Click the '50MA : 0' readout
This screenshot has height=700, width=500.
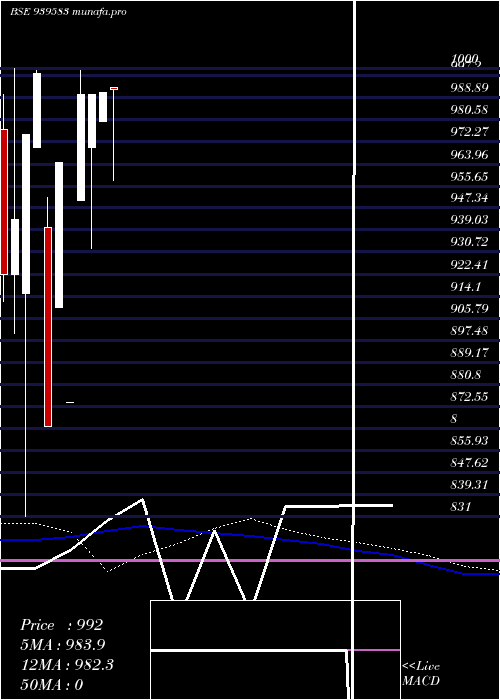pos(51,685)
